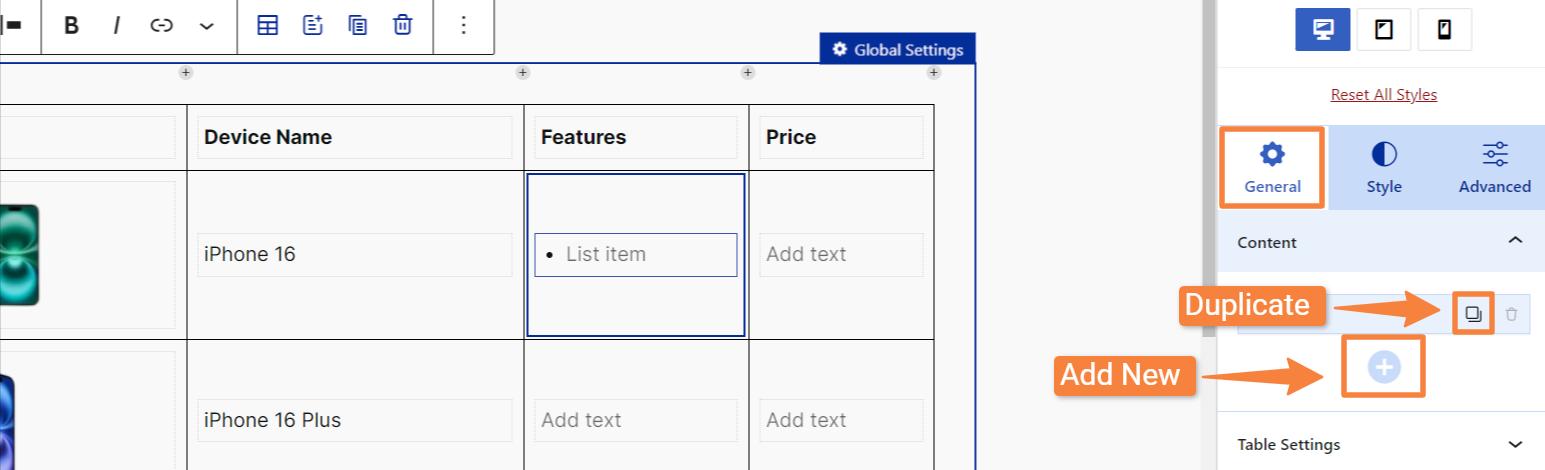
Task: Click the List item bullet field
Action: [636, 254]
